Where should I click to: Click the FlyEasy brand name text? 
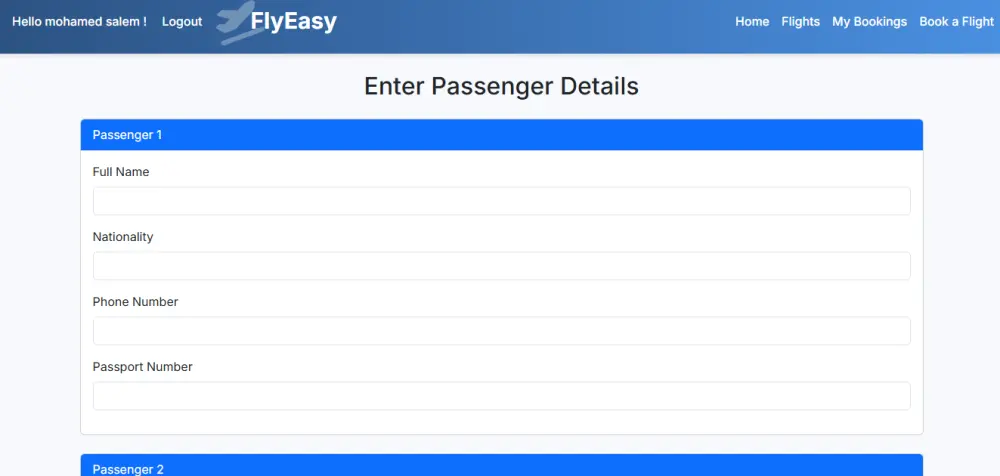point(294,21)
